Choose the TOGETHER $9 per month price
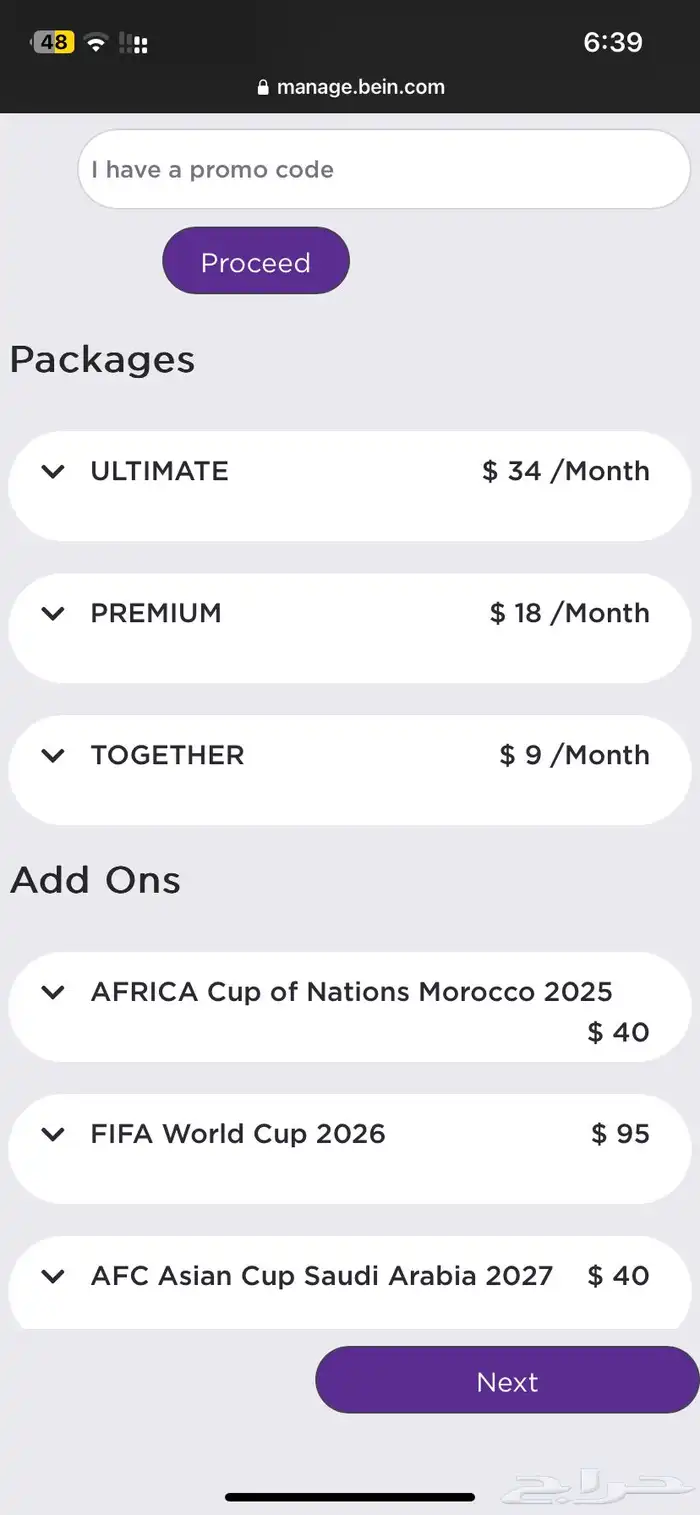This screenshot has width=700, height=1515. (x=575, y=755)
